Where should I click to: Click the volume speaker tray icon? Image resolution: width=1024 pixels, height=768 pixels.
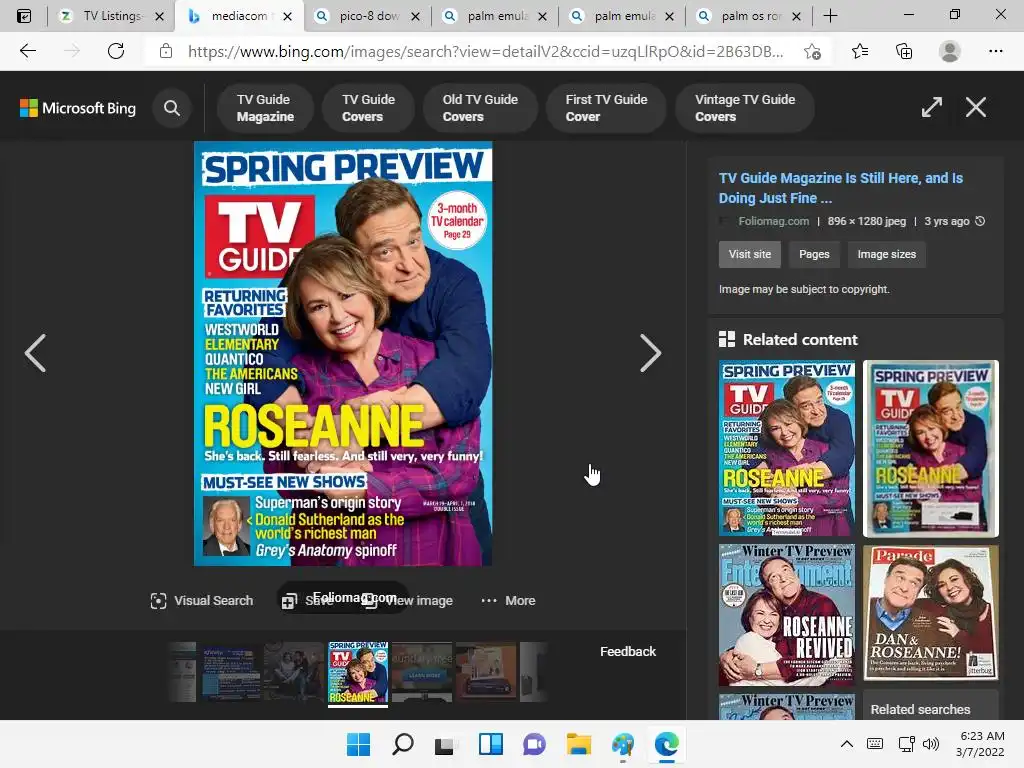(931, 744)
